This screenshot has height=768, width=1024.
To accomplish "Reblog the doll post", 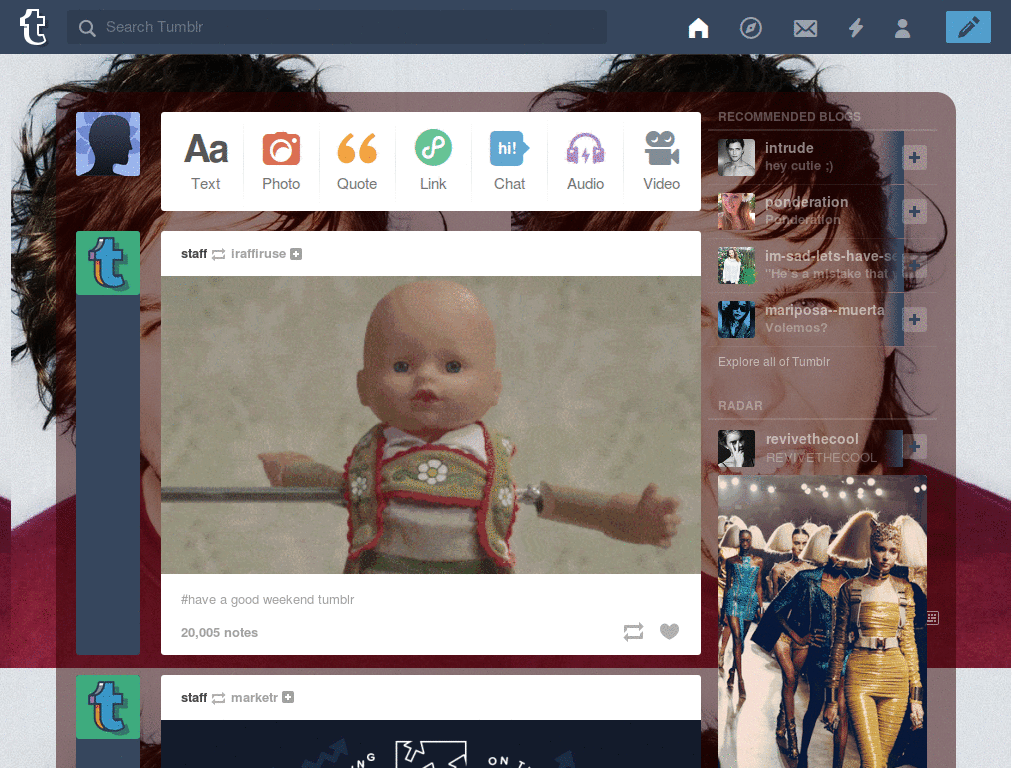I will [633, 632].
